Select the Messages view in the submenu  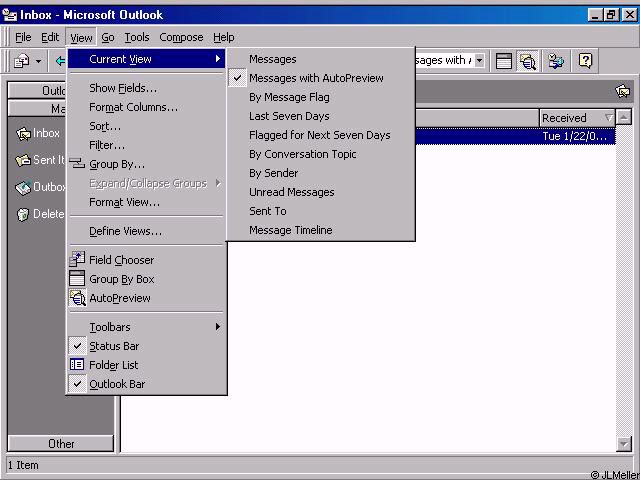click(320, 59)
